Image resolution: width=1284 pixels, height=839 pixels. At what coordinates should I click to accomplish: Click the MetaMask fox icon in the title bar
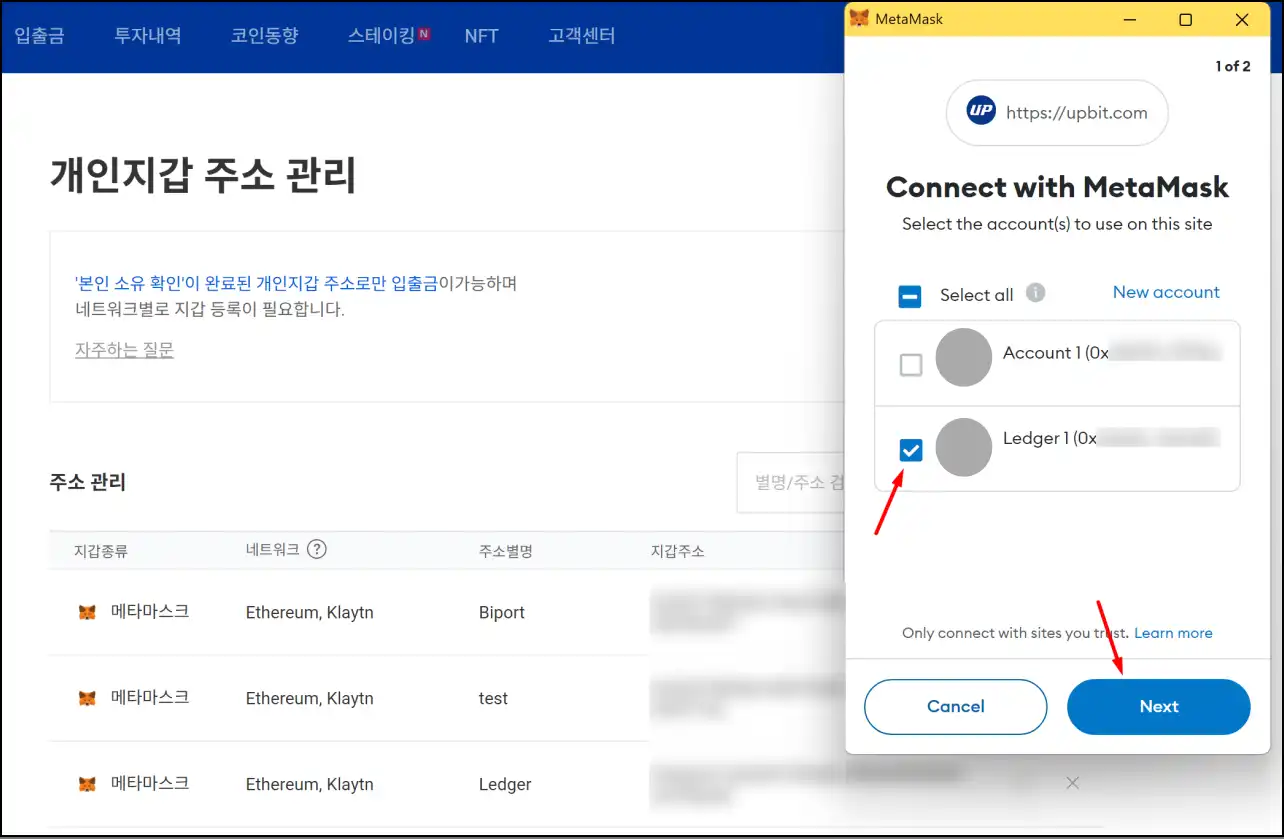[858, 19]
